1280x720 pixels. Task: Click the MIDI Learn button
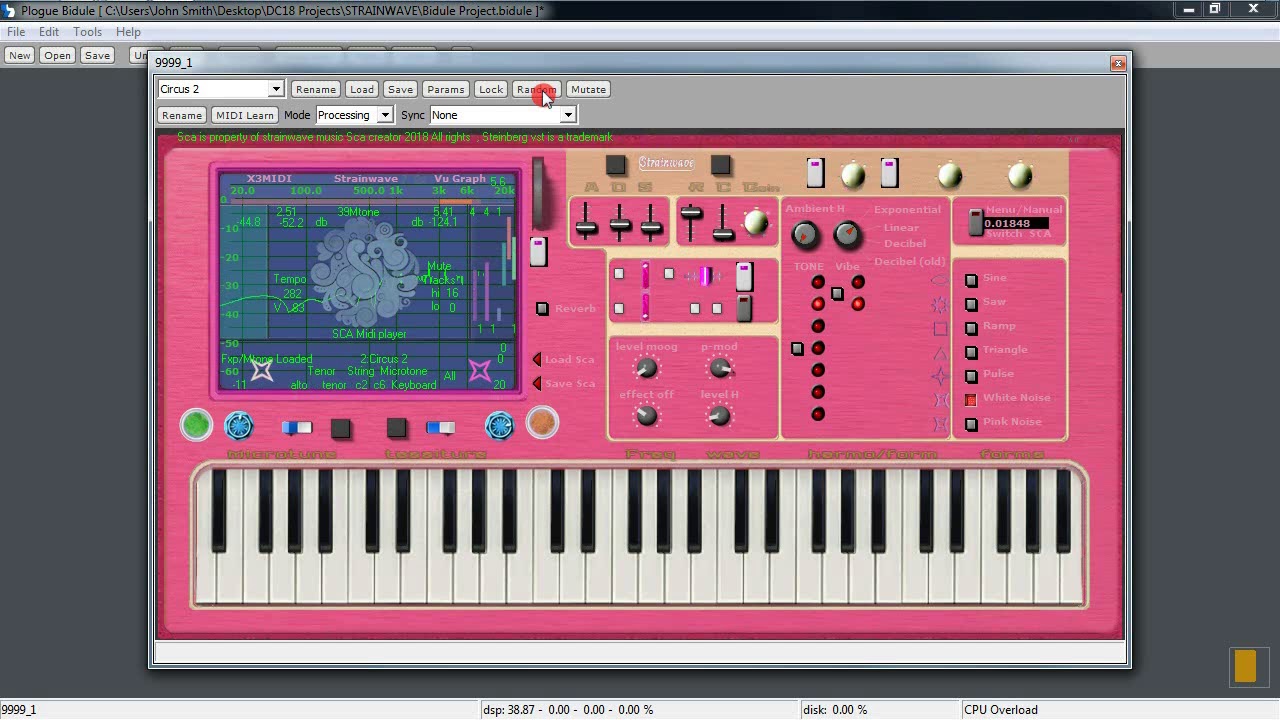click(245, 115)
